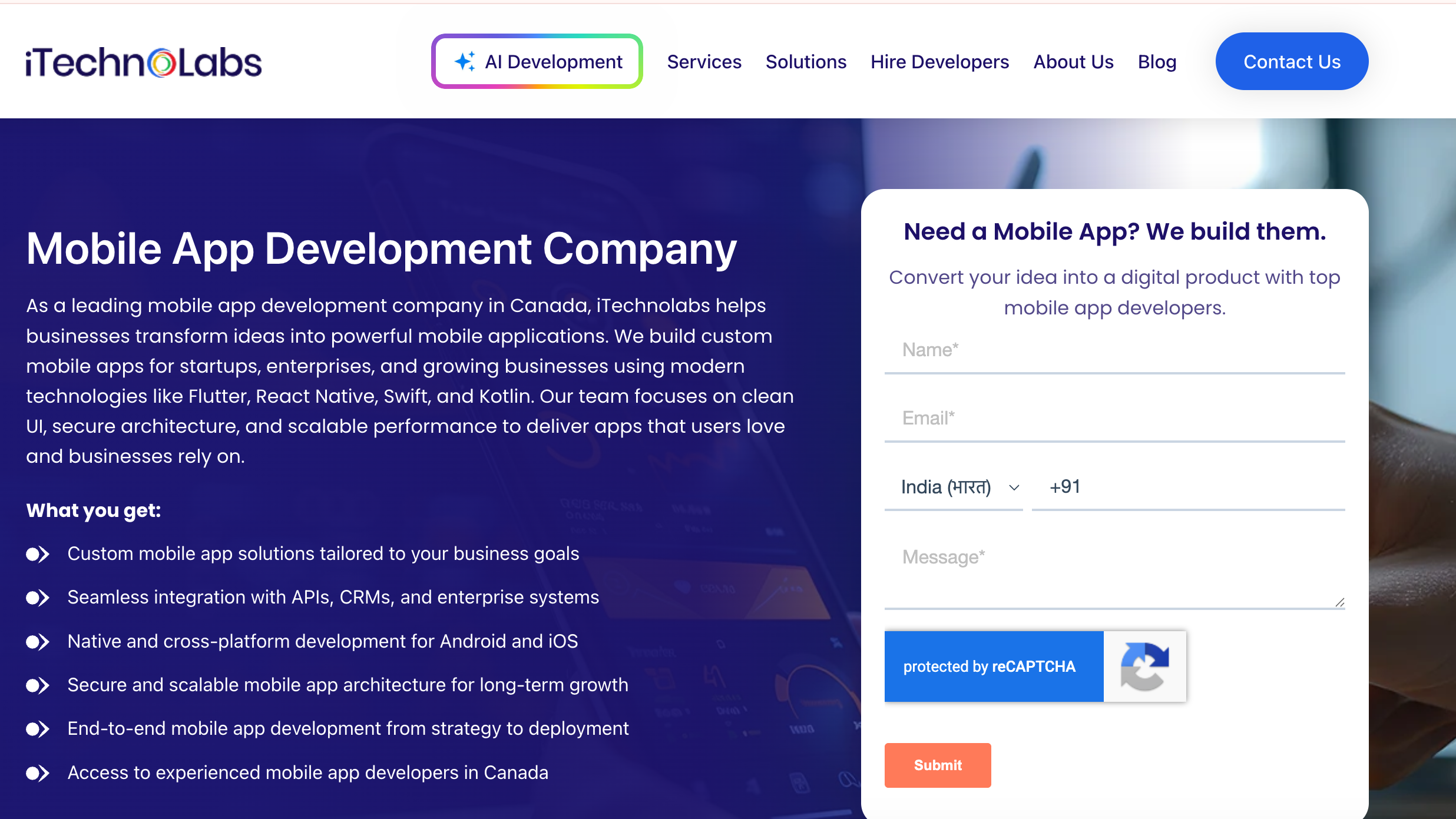Click 'Secure and scalable mobile app architecture' text

tap(348, 685)
